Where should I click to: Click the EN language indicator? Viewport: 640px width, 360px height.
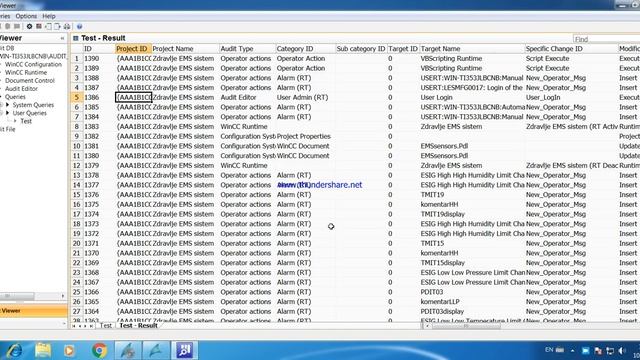(x=549, y=350)
